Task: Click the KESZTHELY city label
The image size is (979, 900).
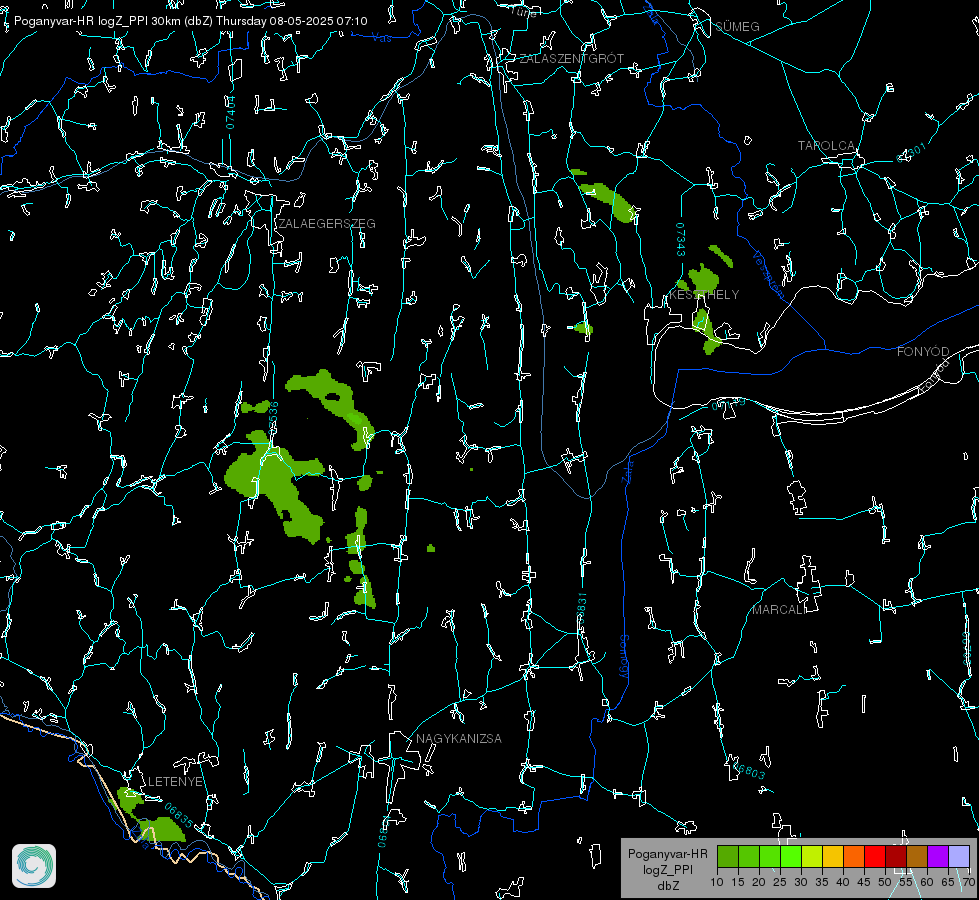Action: coord(704,294)
